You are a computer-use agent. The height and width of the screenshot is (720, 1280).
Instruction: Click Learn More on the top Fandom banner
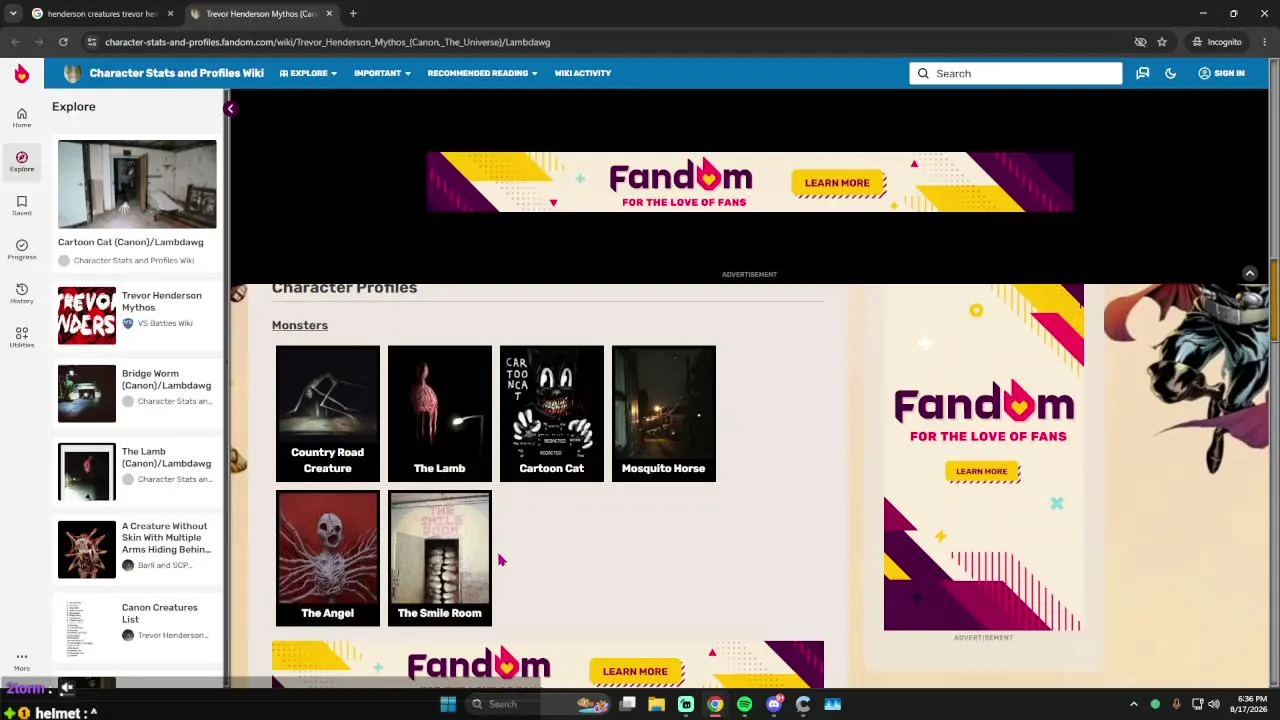pyautogui.click(x=837, y=183)
